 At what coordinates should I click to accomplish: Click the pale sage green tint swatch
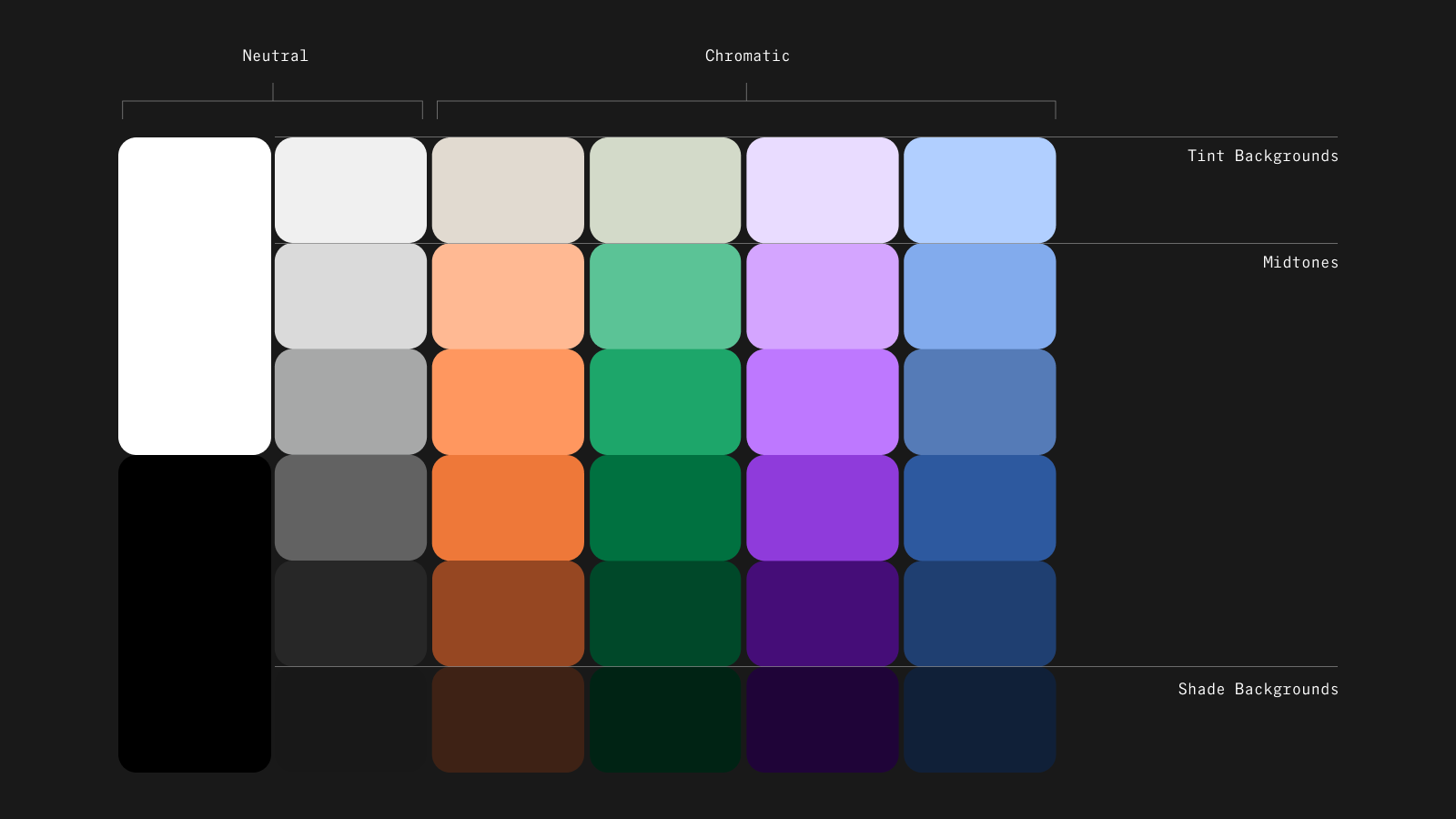click(x=665, y=190)
